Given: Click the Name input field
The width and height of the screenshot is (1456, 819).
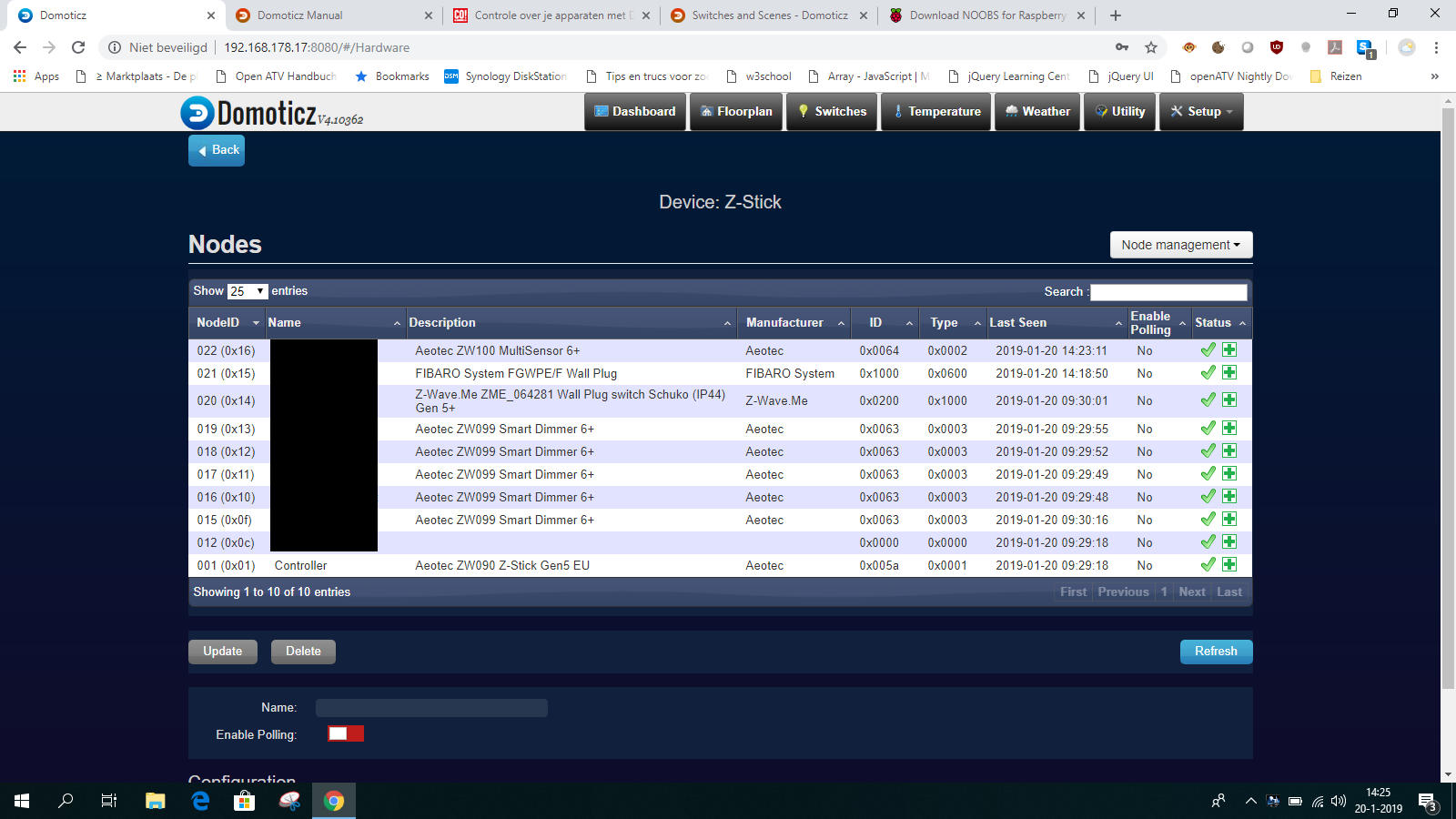Looking at the screenshot, I should tap(431, 708).
